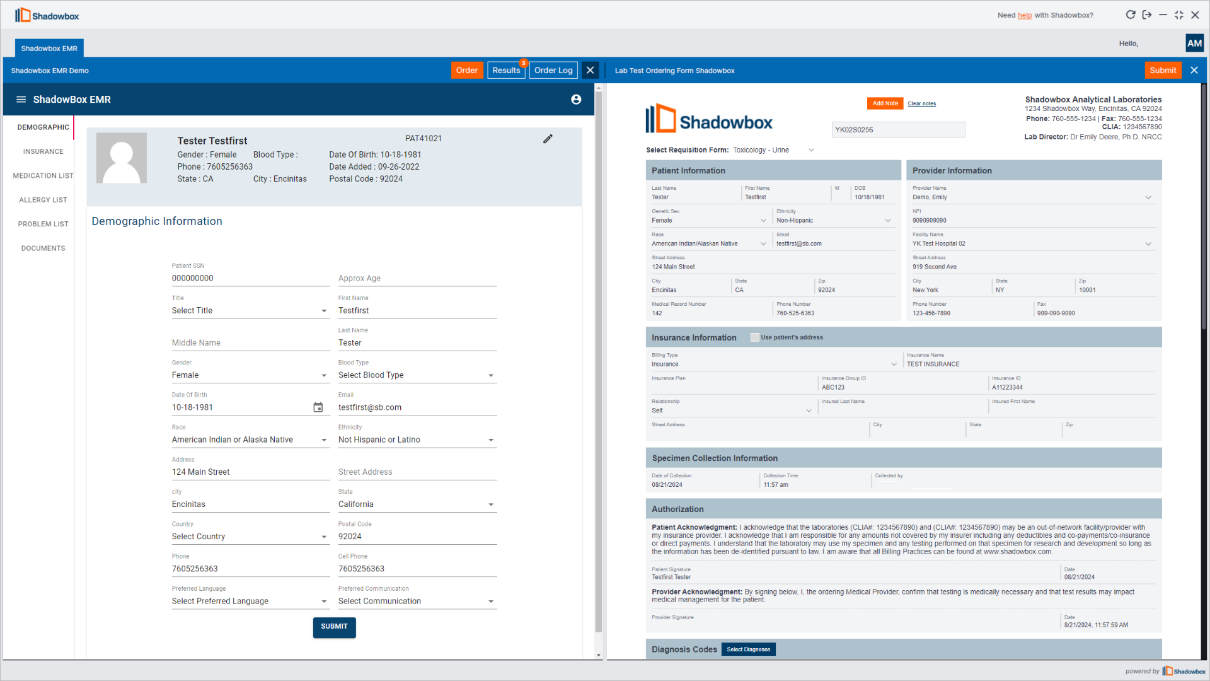The image size is (1210, 681).
Task: Open the Medication List sidebar section
Action: (x=43, y=175)
